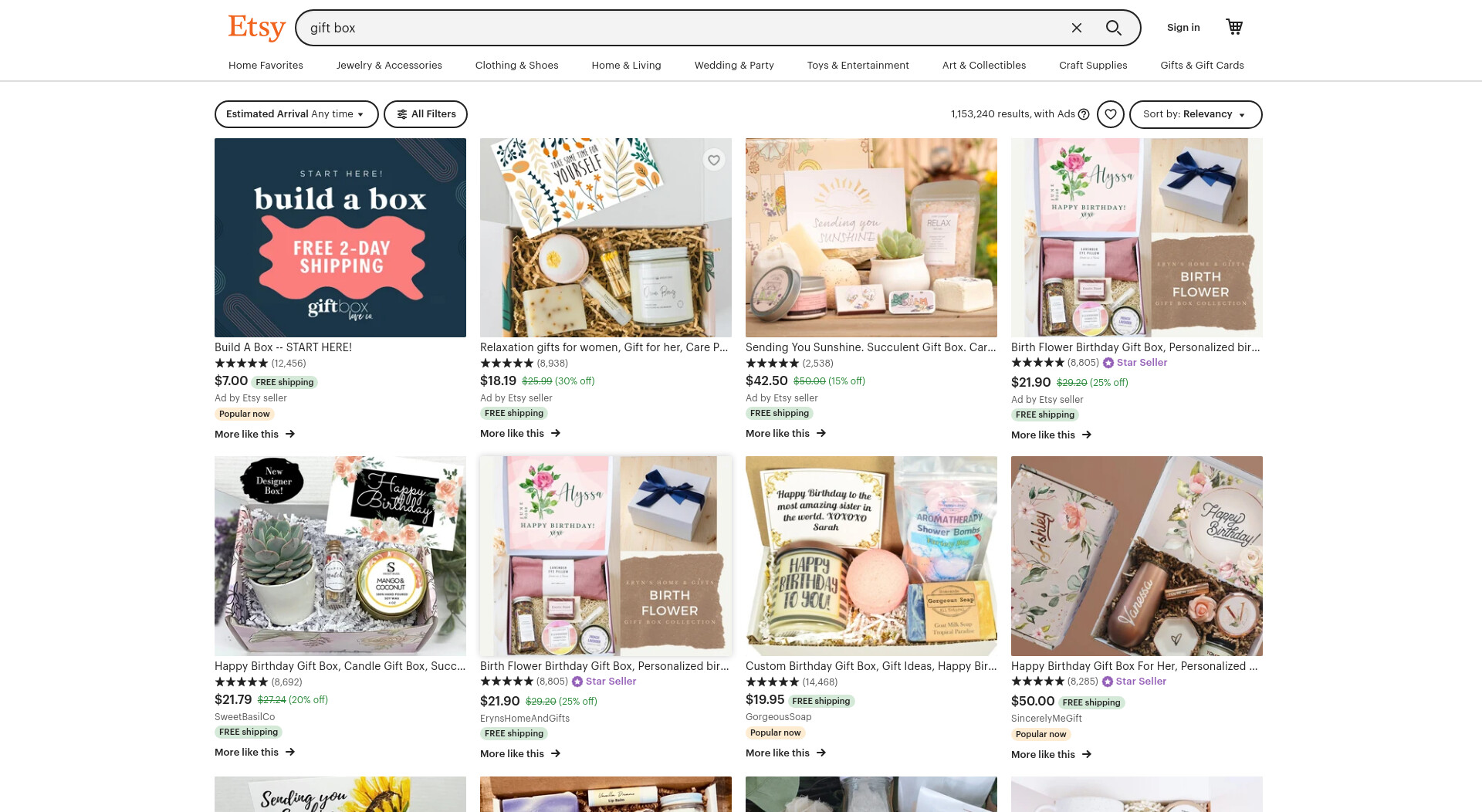
Task: Expand the Estimated Arrival dropdown
Action: [296, 114]
